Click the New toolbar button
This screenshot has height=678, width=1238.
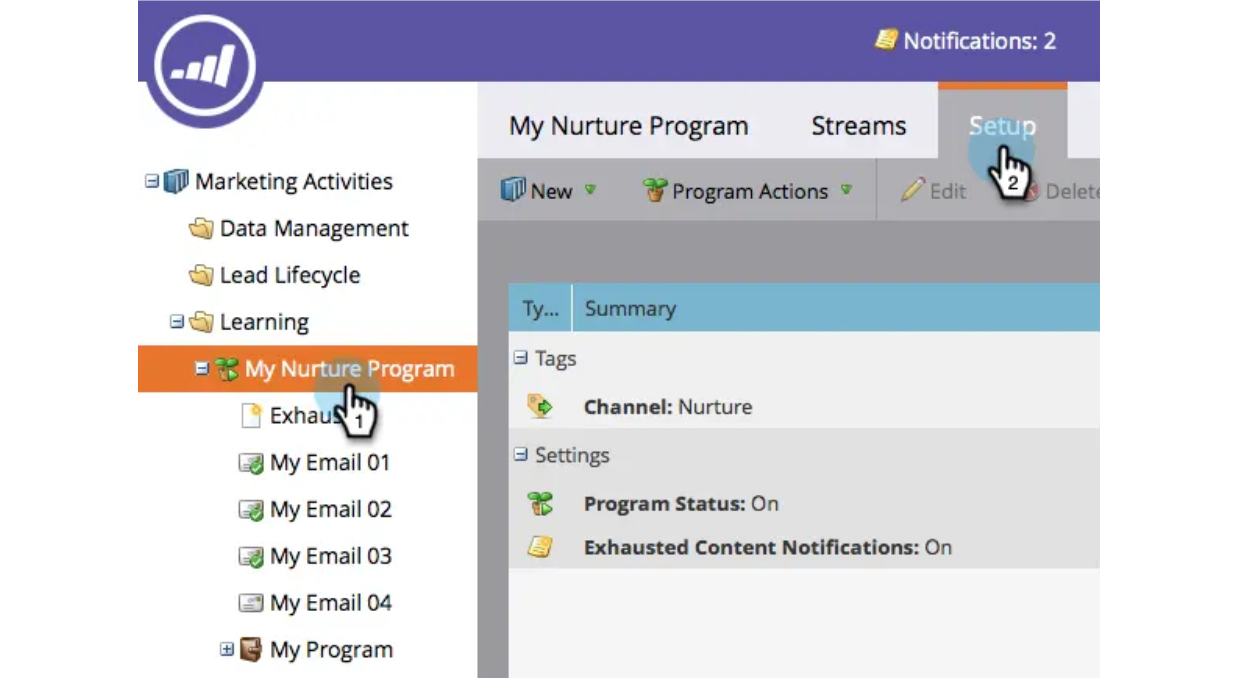pyautogui.click(x=548, y=191)
